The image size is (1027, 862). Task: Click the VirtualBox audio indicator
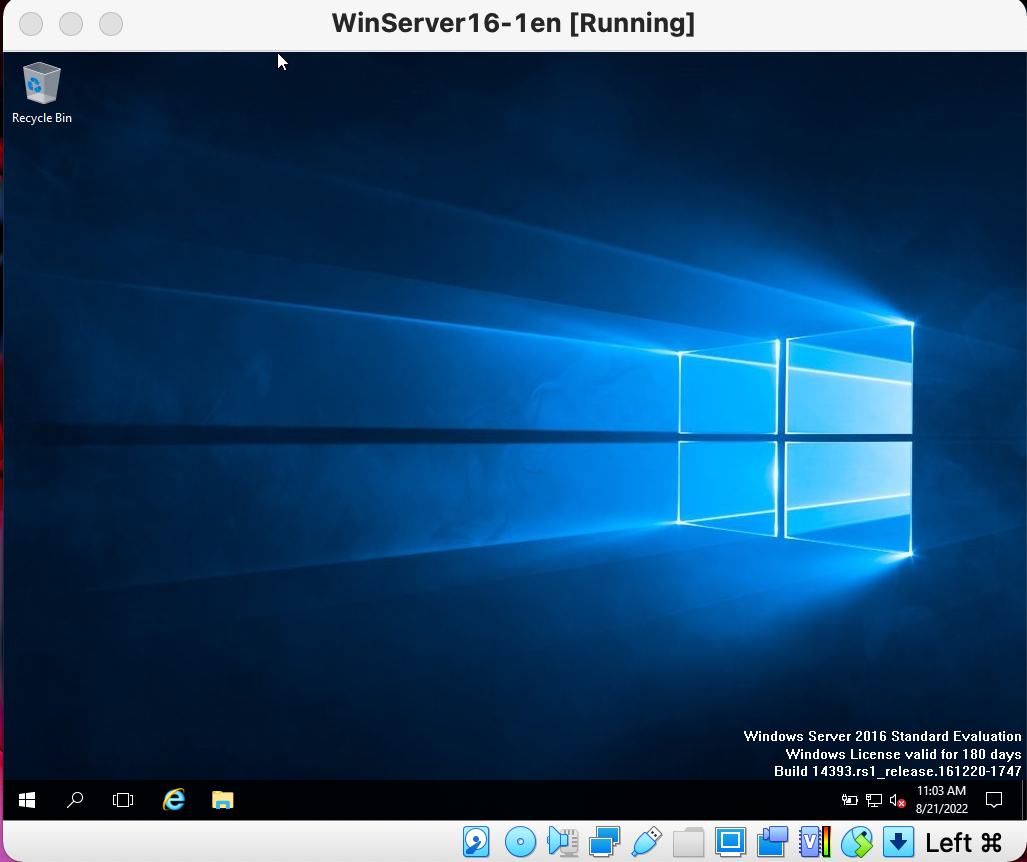click(563, 842)
